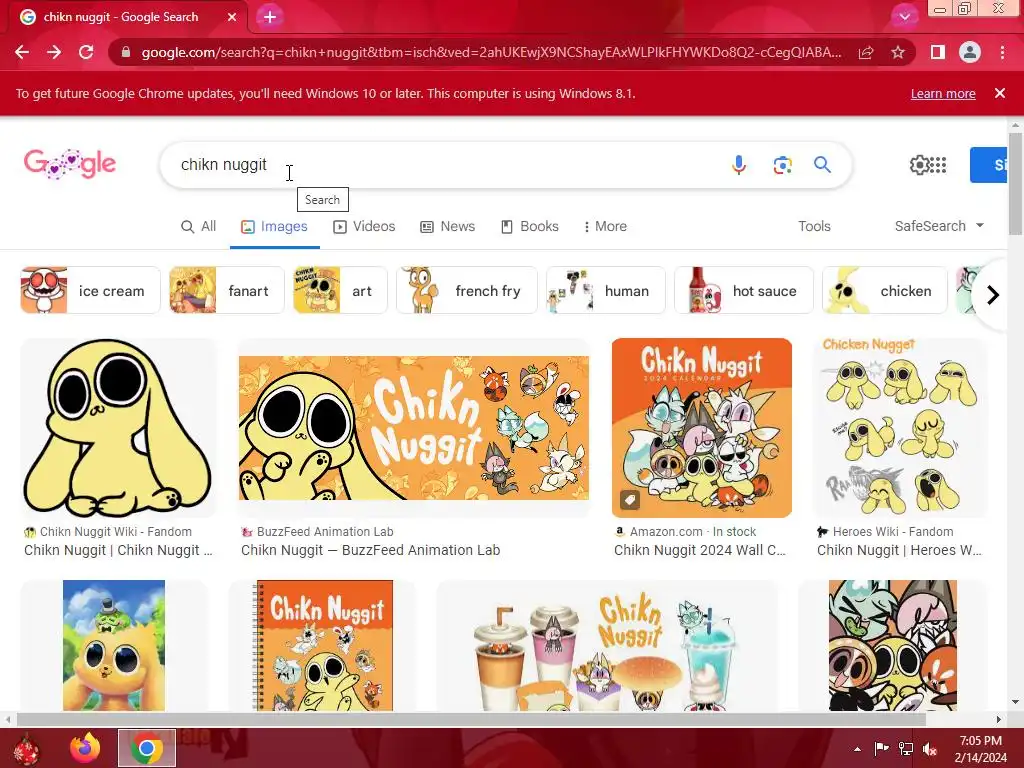Viewport: 1024px width, 768px height.
Task: Open Firefox from the taskbar
Action: click(x=86, y=748)
